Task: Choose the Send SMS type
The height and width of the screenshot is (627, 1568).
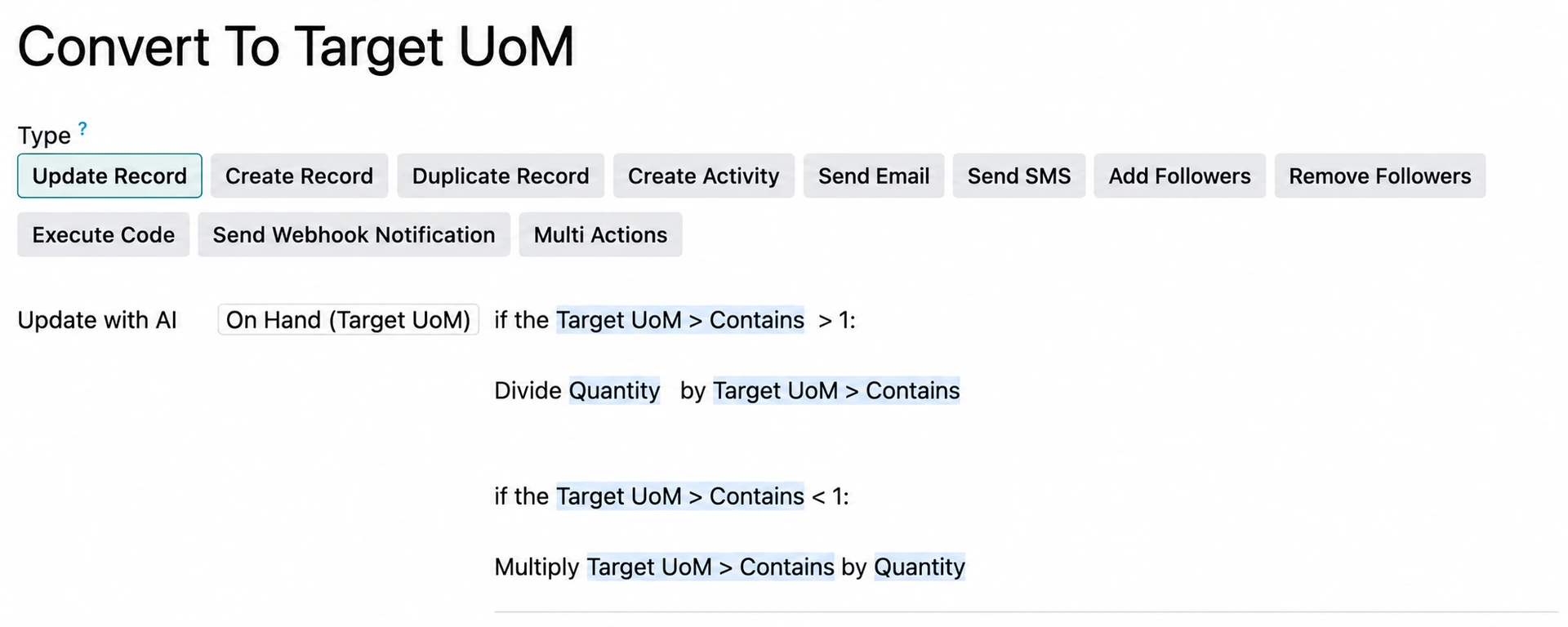Action: tap(1019, 176)
